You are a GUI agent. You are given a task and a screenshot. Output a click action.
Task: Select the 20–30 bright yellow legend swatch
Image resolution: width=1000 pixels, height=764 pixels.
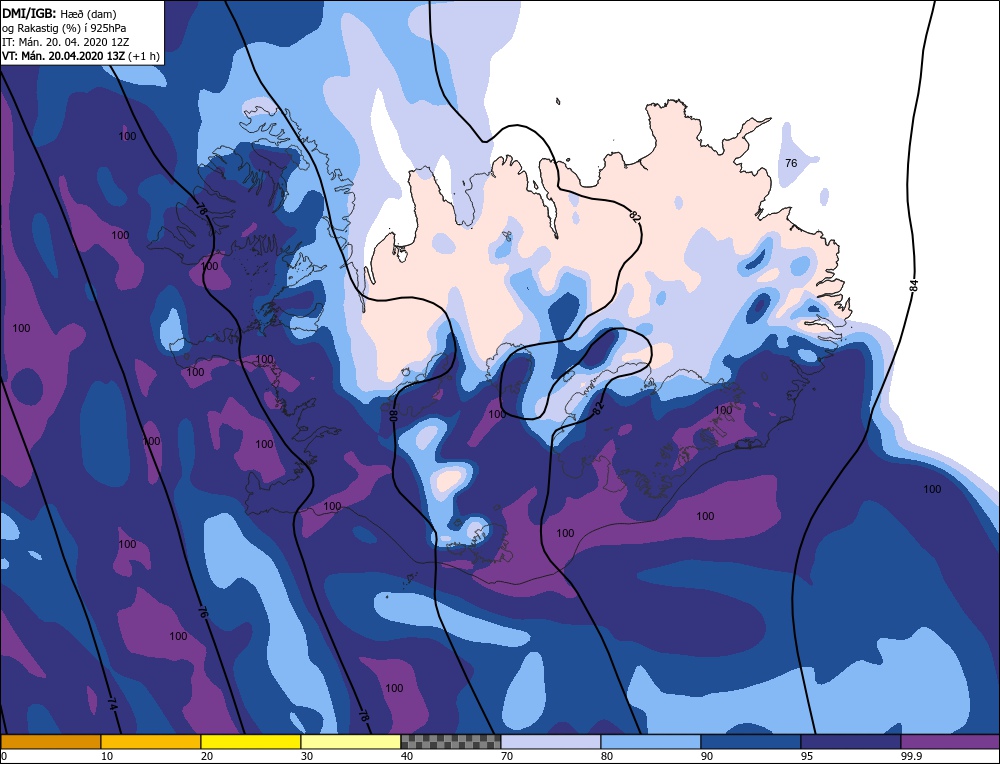click(251, 742)
